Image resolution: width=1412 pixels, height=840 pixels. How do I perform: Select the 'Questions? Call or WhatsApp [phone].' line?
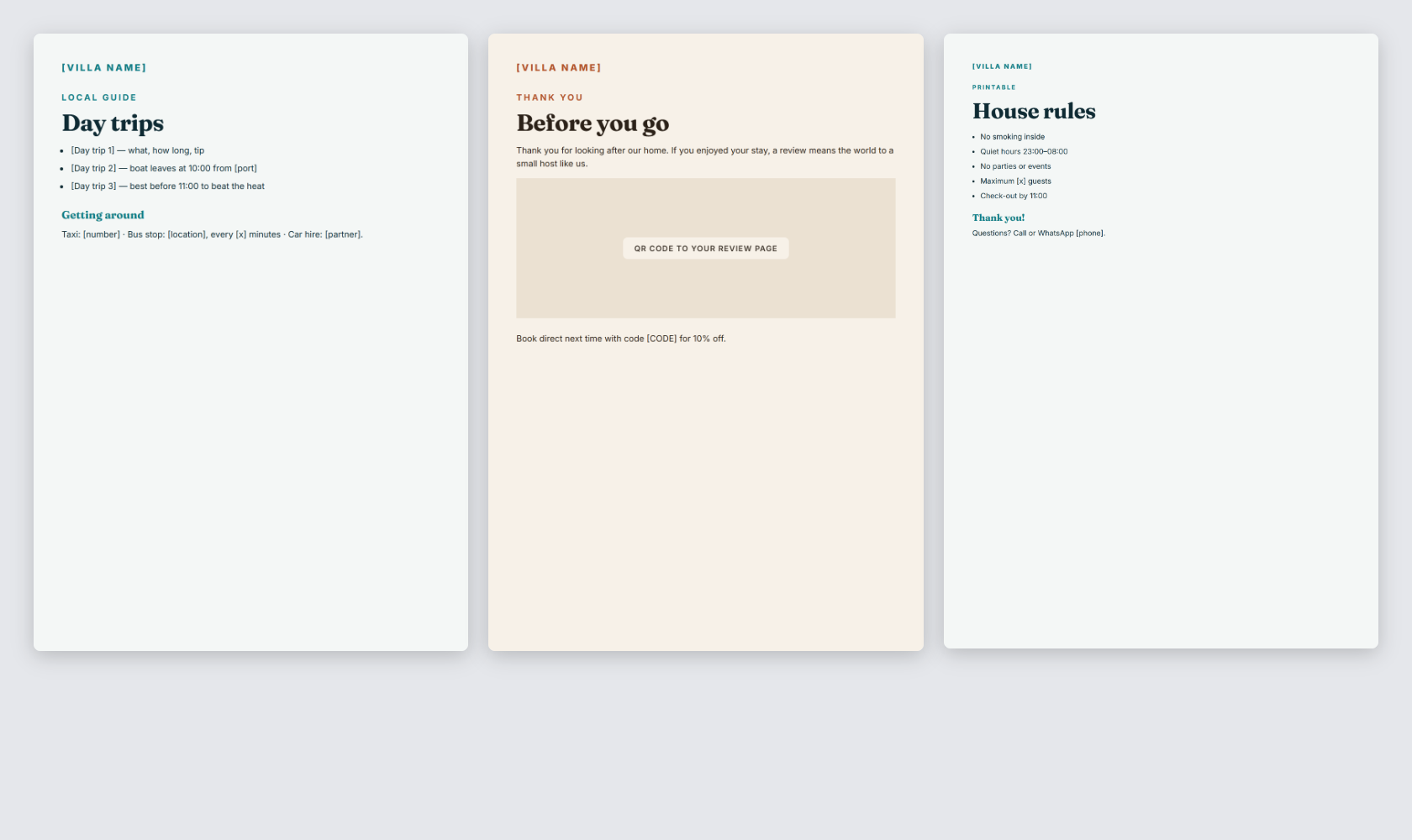(x=1039, y=234)
